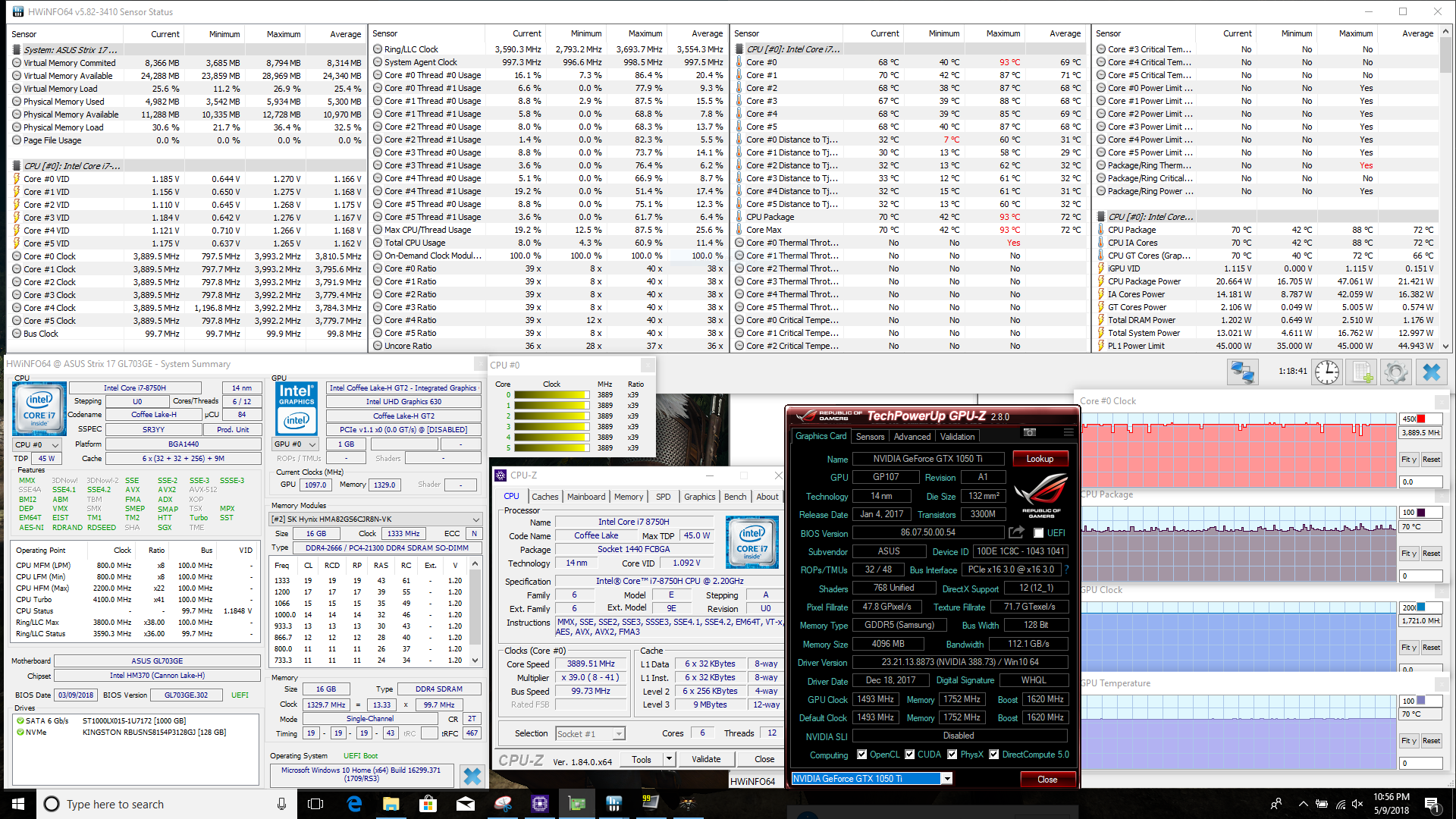
Task: Open CPU-Z Tools dropdown arrow
Action: point(668,759)
